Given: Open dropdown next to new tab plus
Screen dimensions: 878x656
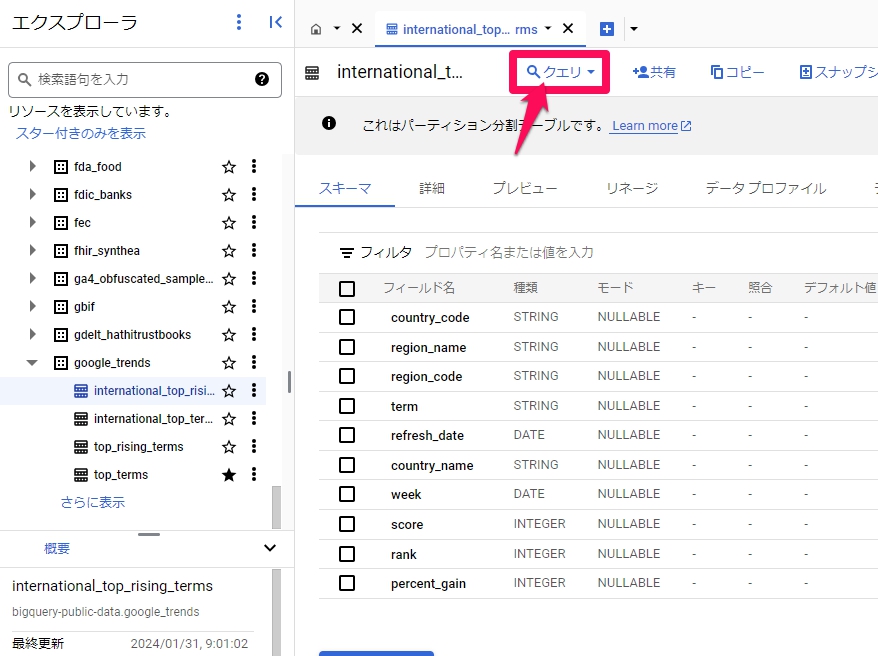Looking at the screenshot, I should pos(634,29).
